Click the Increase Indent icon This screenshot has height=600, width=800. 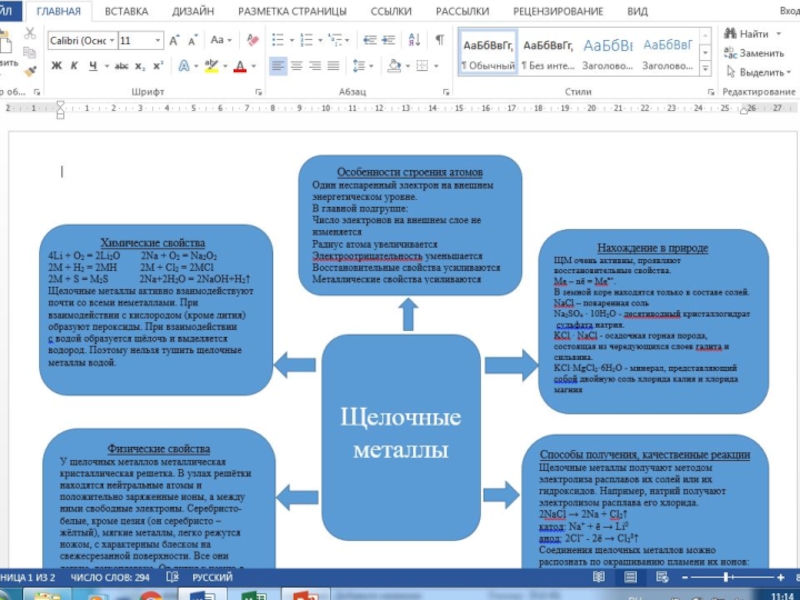pos(386,41)
